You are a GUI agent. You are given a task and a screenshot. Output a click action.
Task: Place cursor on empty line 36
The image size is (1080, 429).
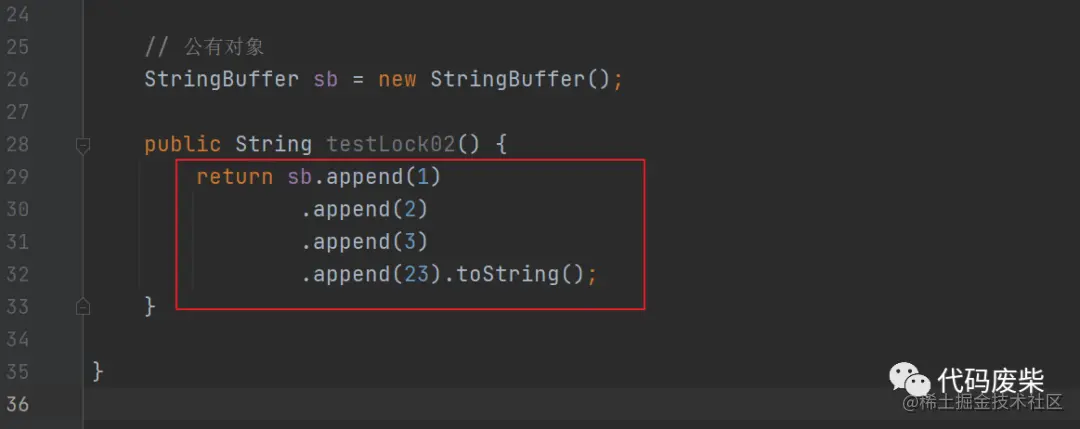click(581, 404)
